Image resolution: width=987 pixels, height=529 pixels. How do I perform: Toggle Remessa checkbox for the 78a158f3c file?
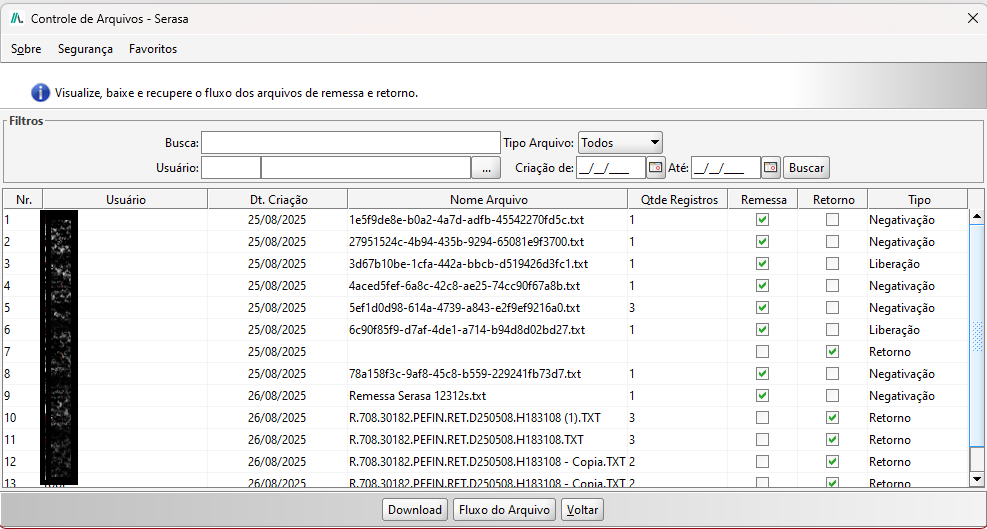click(x=762, y=373)
